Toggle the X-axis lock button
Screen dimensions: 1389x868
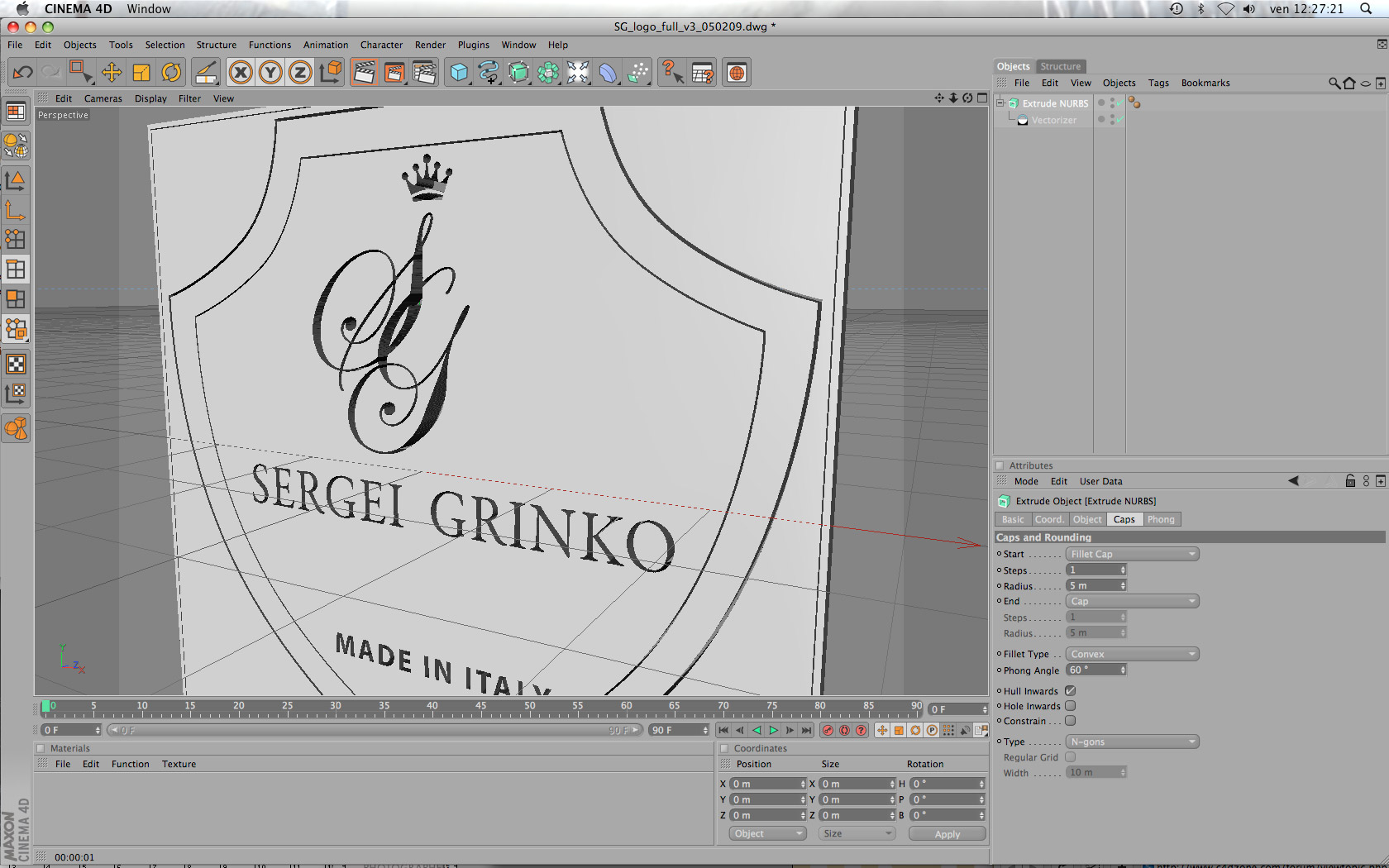click(241, 73)
